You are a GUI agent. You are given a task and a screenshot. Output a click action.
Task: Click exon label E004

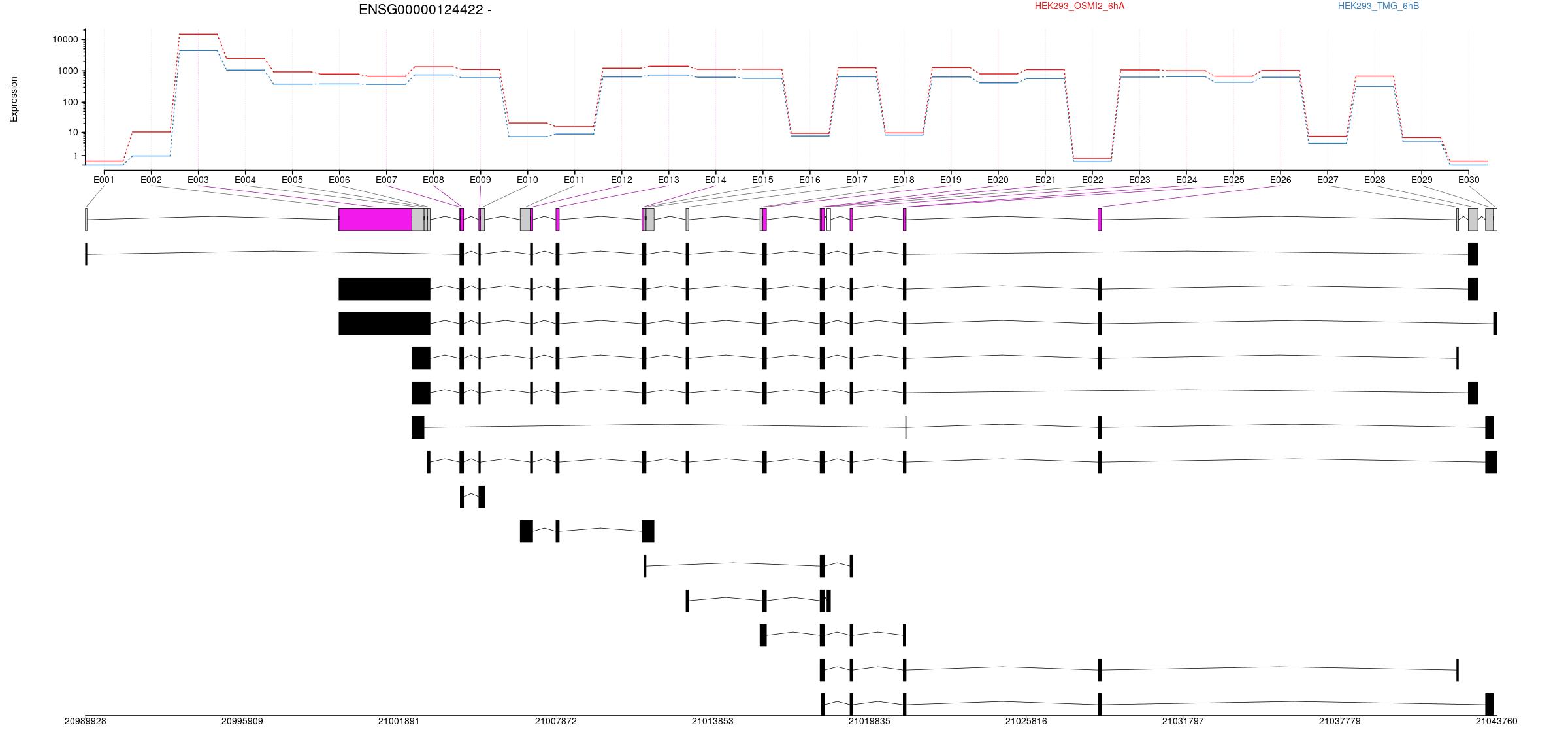pyautogui.click(x=245, y=180)
